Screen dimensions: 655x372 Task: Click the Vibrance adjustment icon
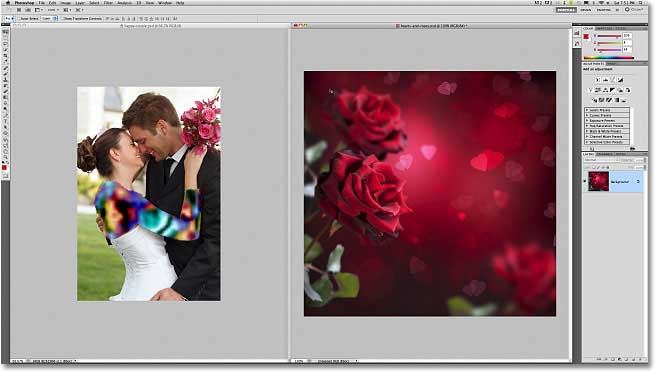click(x=590, y=90)
